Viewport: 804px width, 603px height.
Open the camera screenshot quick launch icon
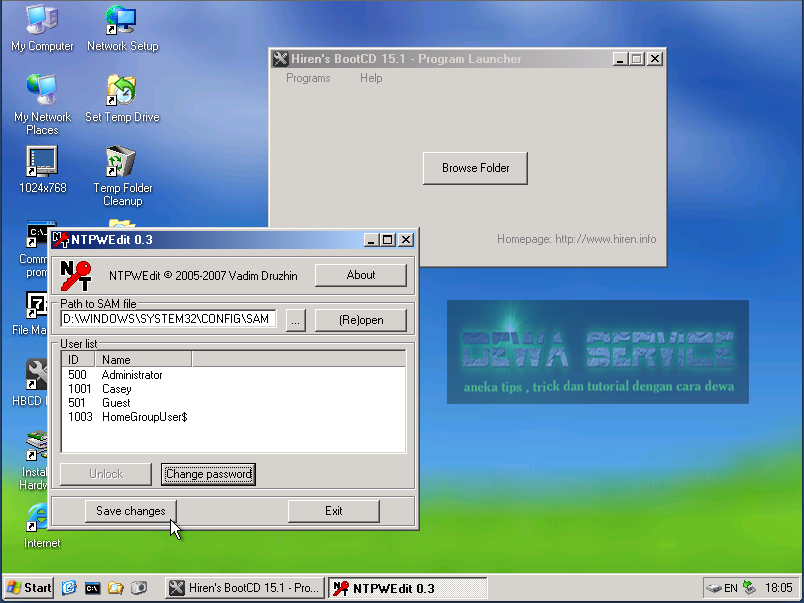coord(140,588)
